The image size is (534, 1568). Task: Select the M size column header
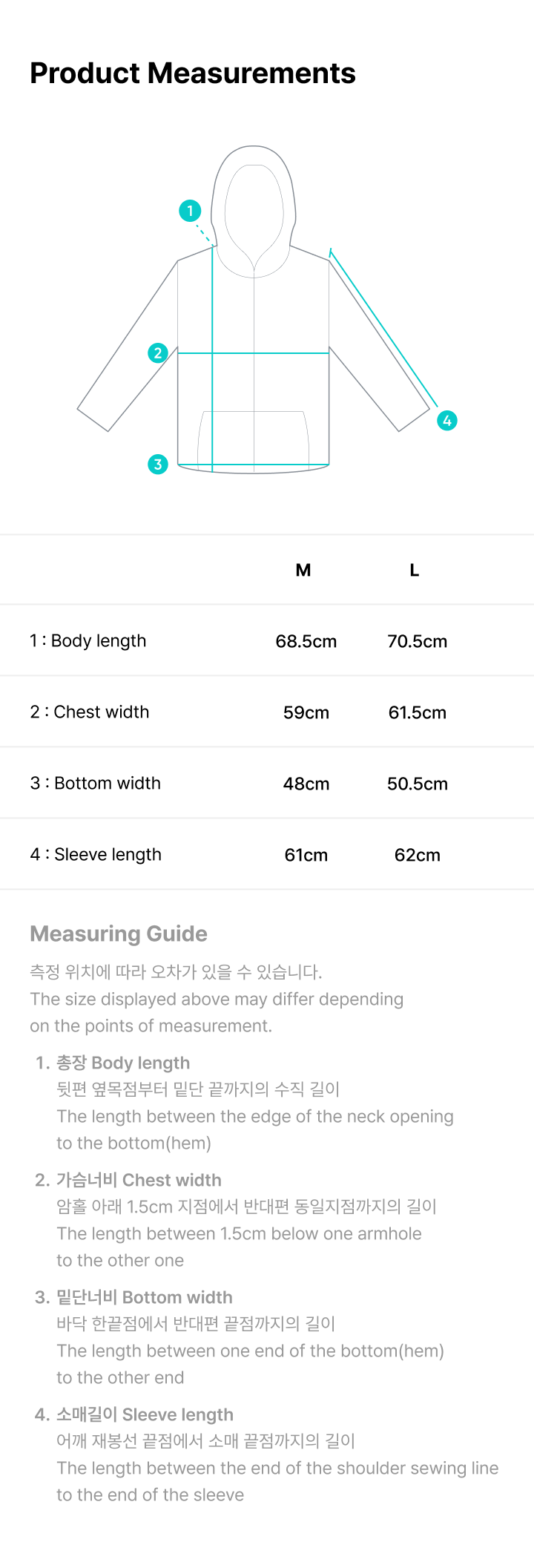303,570
